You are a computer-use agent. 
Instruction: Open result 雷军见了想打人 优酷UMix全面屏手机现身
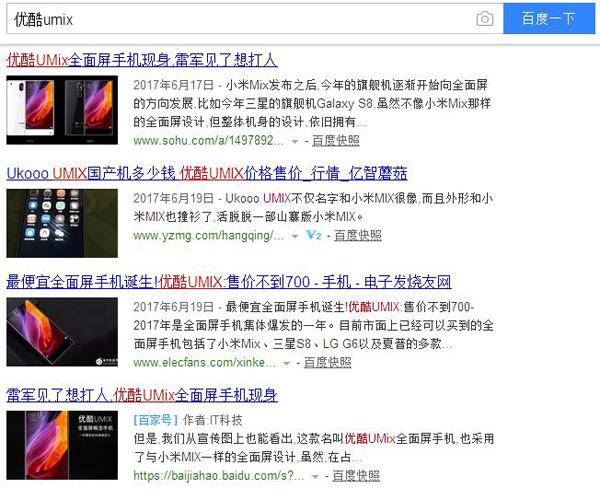point(142,395)
